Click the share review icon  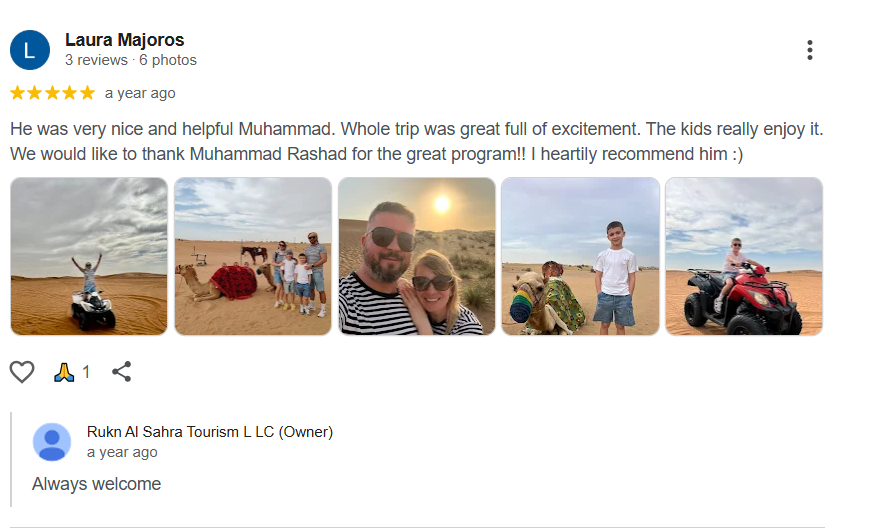point(122,372)
